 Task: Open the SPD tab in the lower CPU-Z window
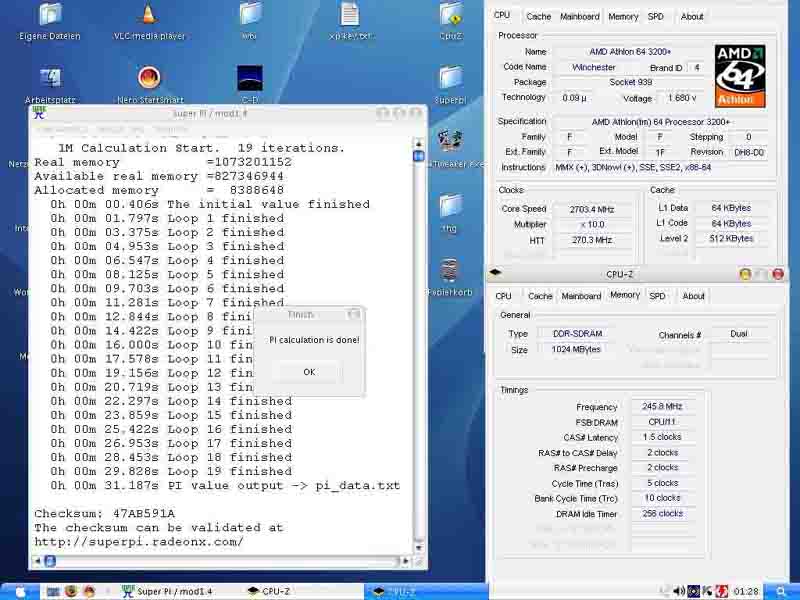[657, 296]
